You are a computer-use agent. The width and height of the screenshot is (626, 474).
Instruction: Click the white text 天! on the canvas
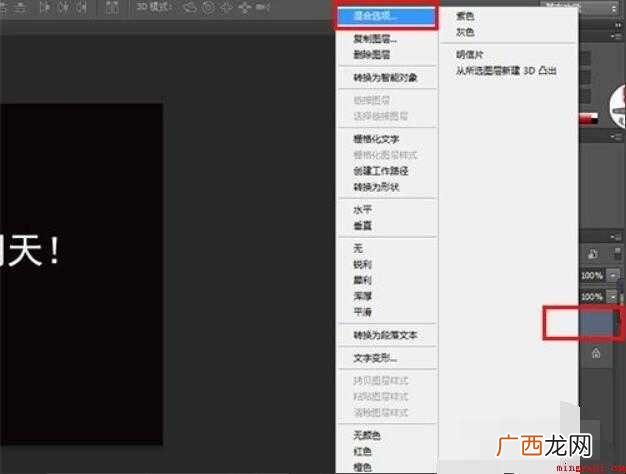click(34, 250)
